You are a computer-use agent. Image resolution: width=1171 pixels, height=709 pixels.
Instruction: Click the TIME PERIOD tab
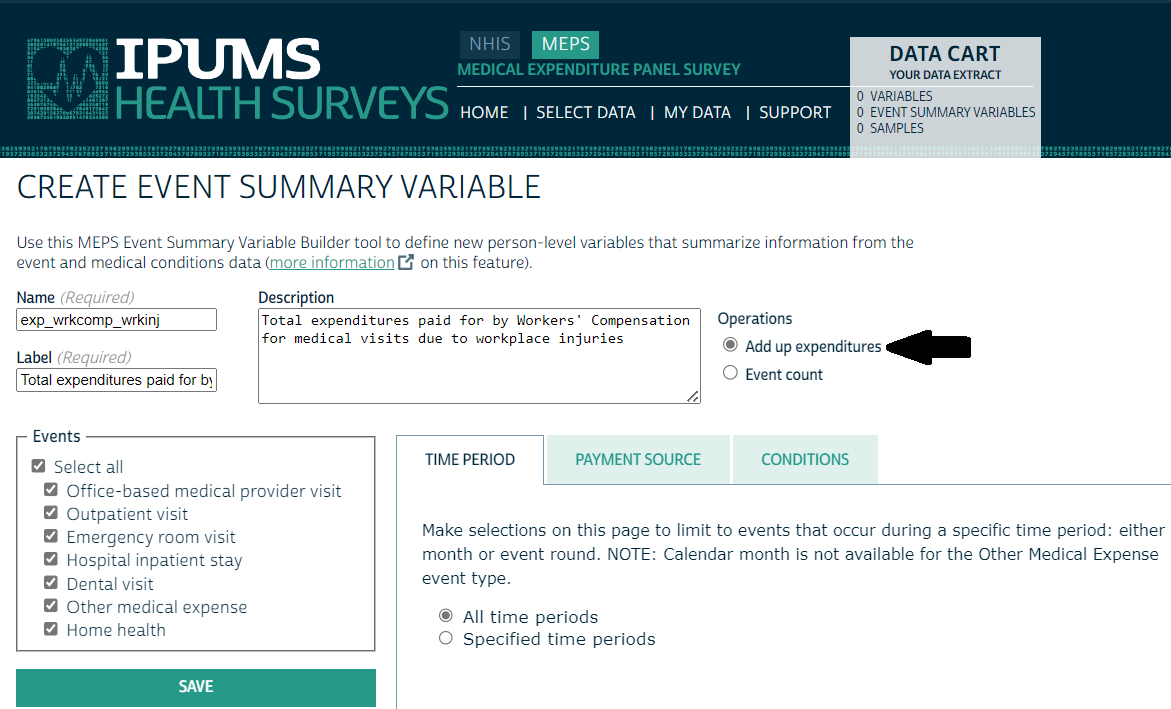coord(470,459)
